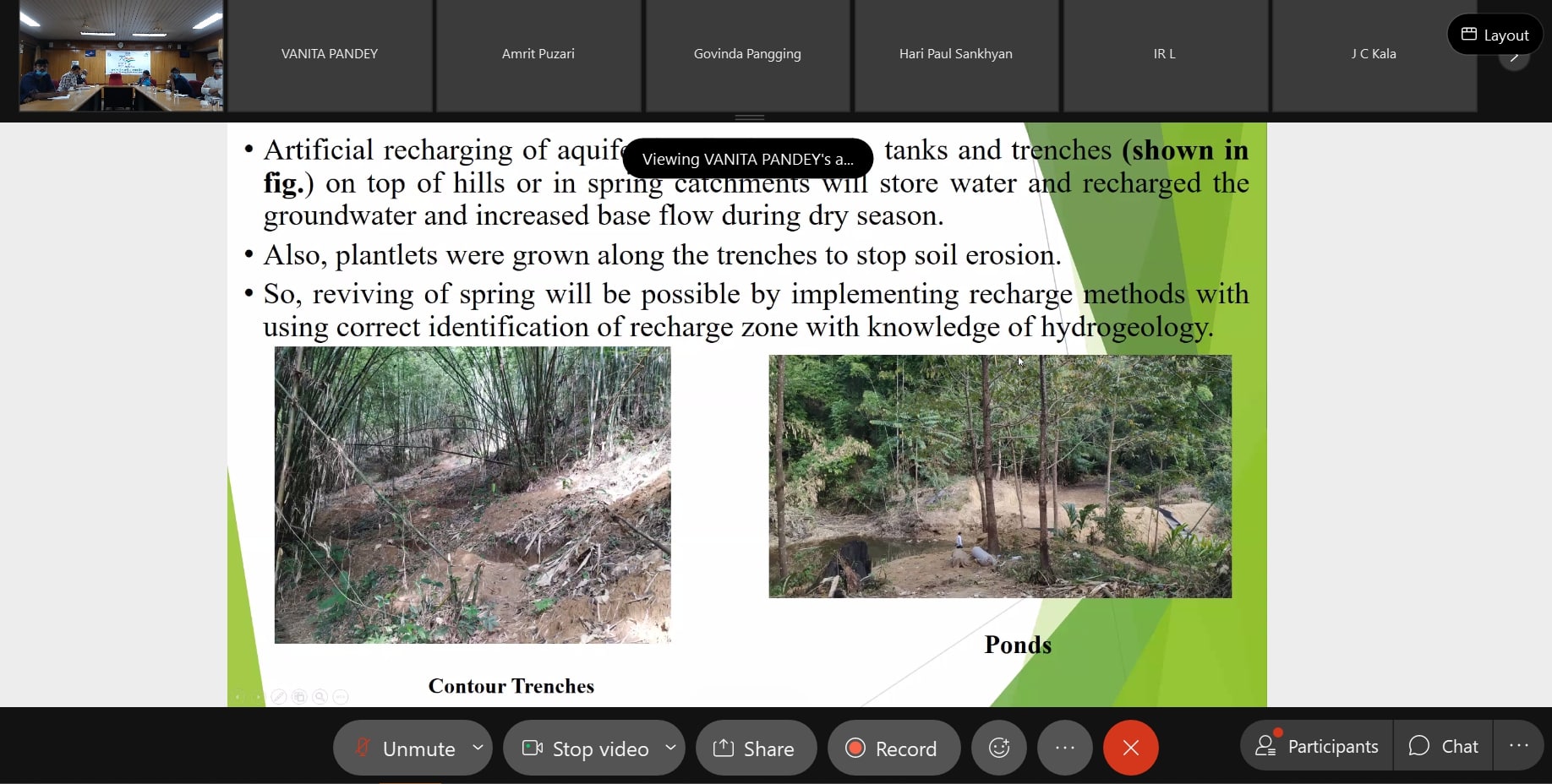Image resolution: width=1552 pixels, height=784 pixels.
Task: Open more options in the control bar
Action: click(1064, 748)
